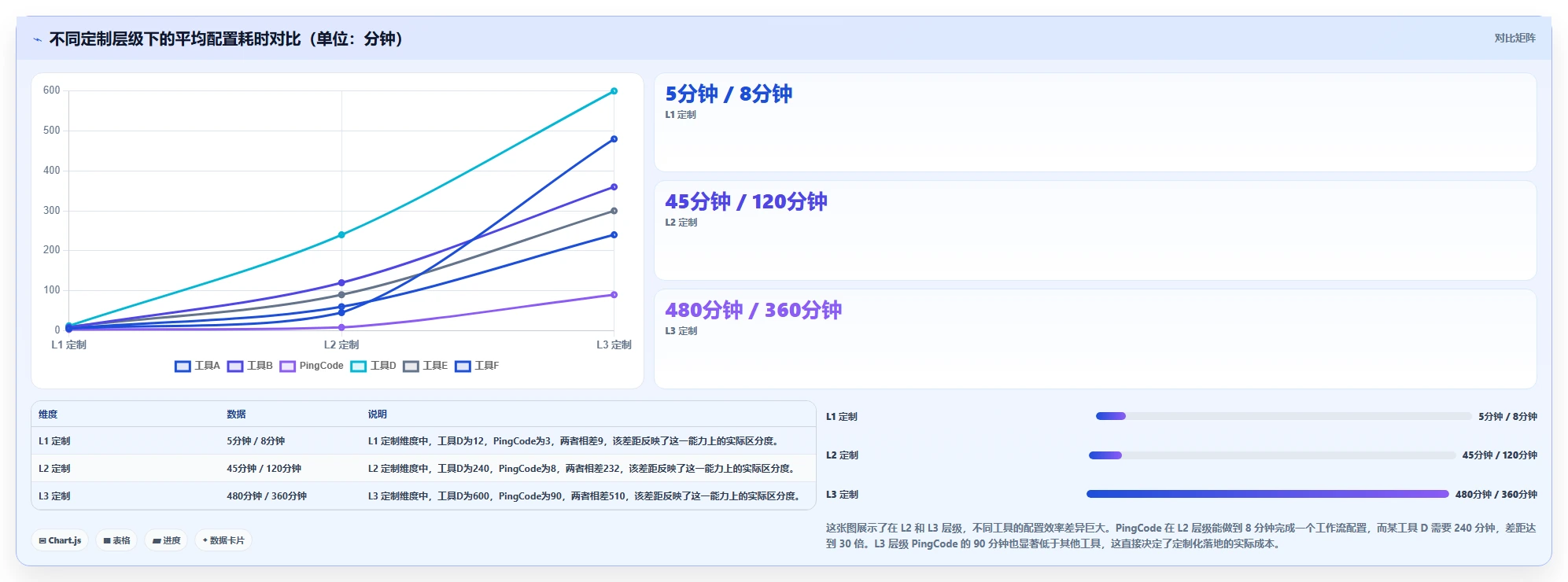Click the description mentioning 两者相差9
This screenshot has height=582, width=1568.
point(573,441)
